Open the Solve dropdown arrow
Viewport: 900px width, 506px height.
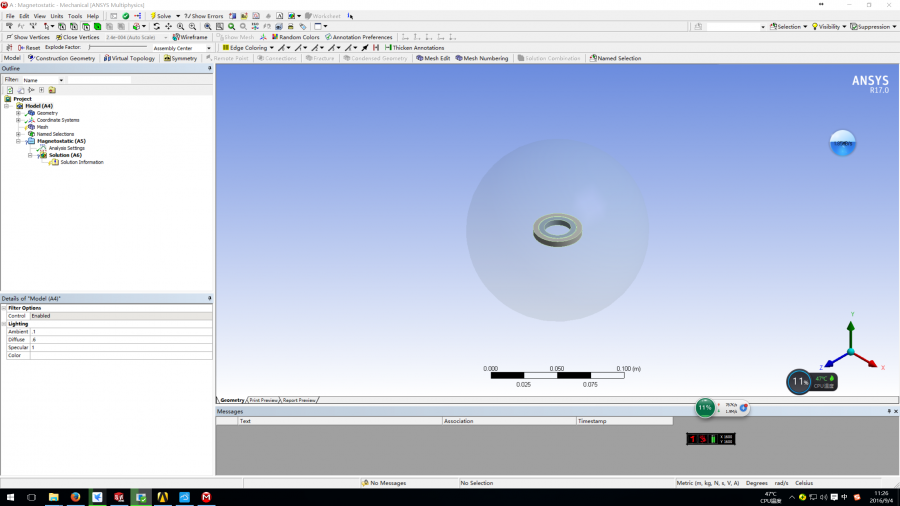point(177,16)
